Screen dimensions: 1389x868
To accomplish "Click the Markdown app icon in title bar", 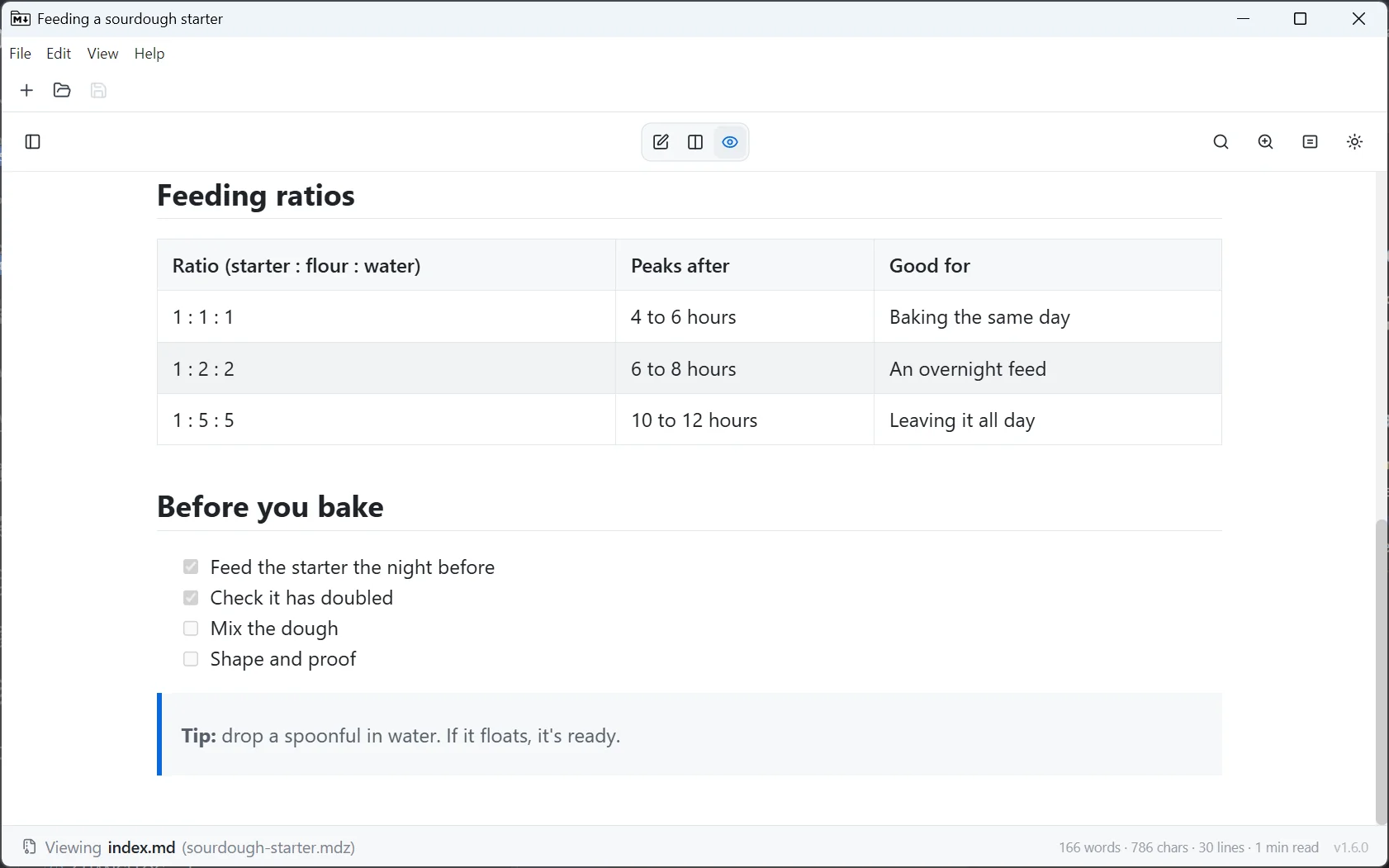I will [21, 19].
